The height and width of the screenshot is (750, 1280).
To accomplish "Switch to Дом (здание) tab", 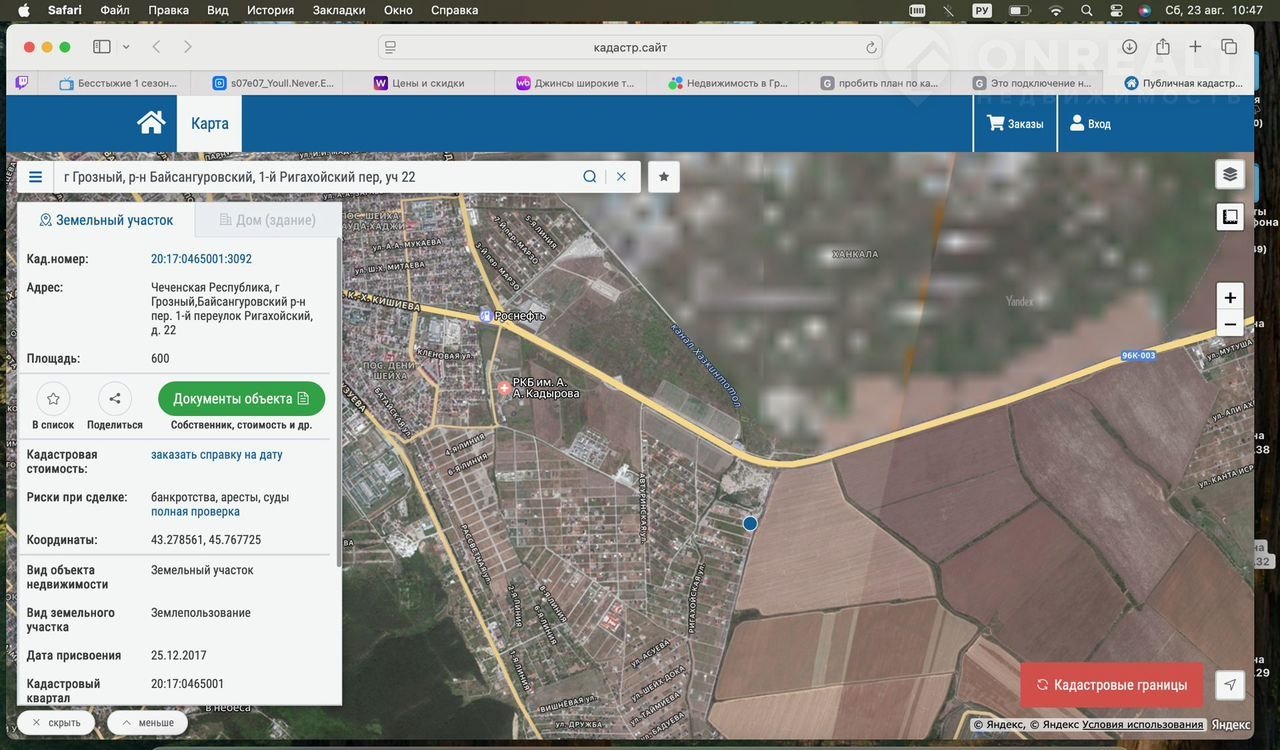I will pyautogui.click(x=267, y=220).
